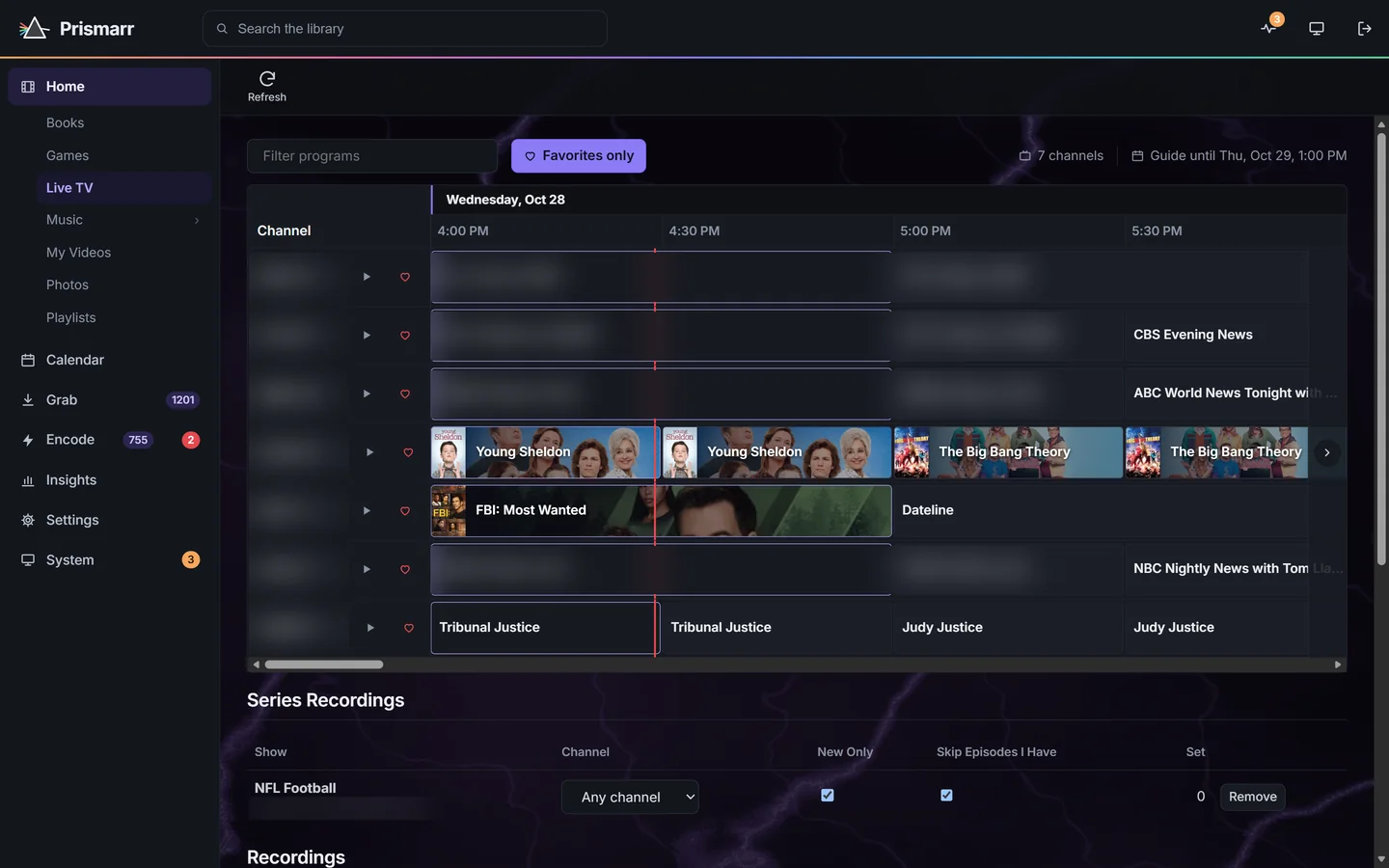The image size is (1389, 868).
Task: Open the activity notifications icon
Action: pos(1268,28)
